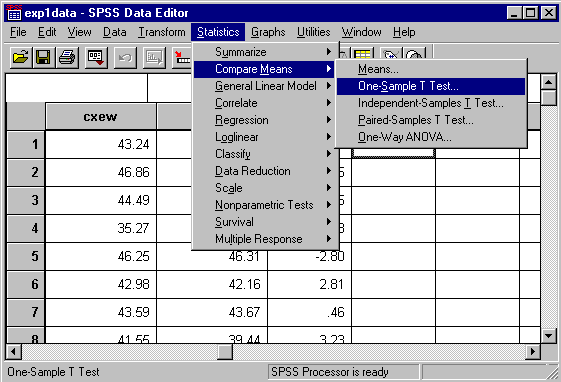Expand the Nonparametric Tests submenu

(265, 205)
